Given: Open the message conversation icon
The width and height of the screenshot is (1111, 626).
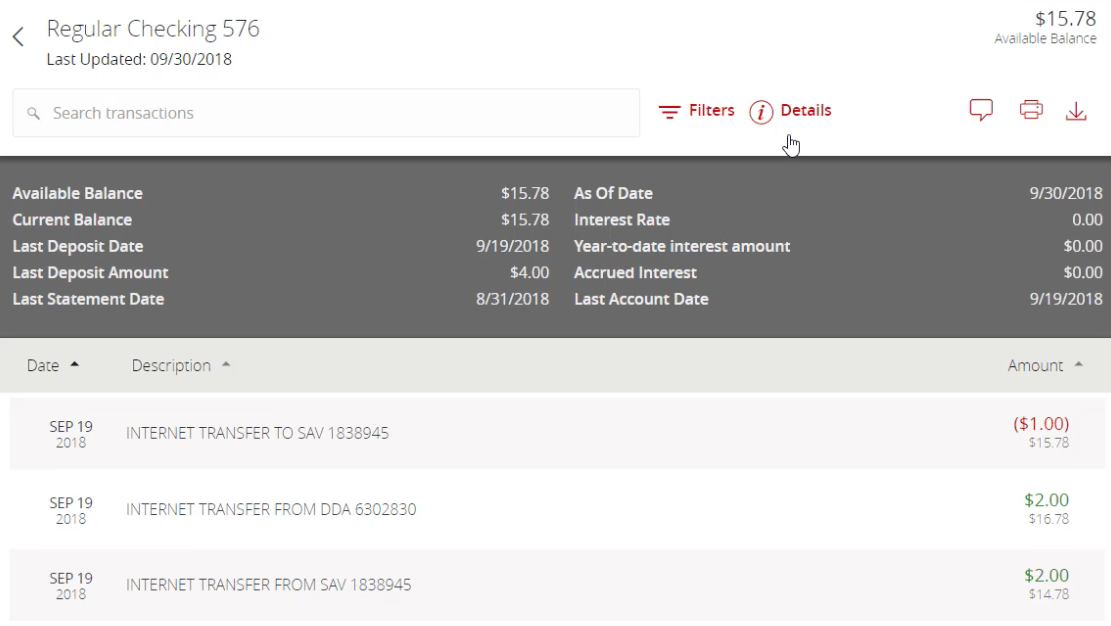Looking at the screenshot, I should point(982,111).
